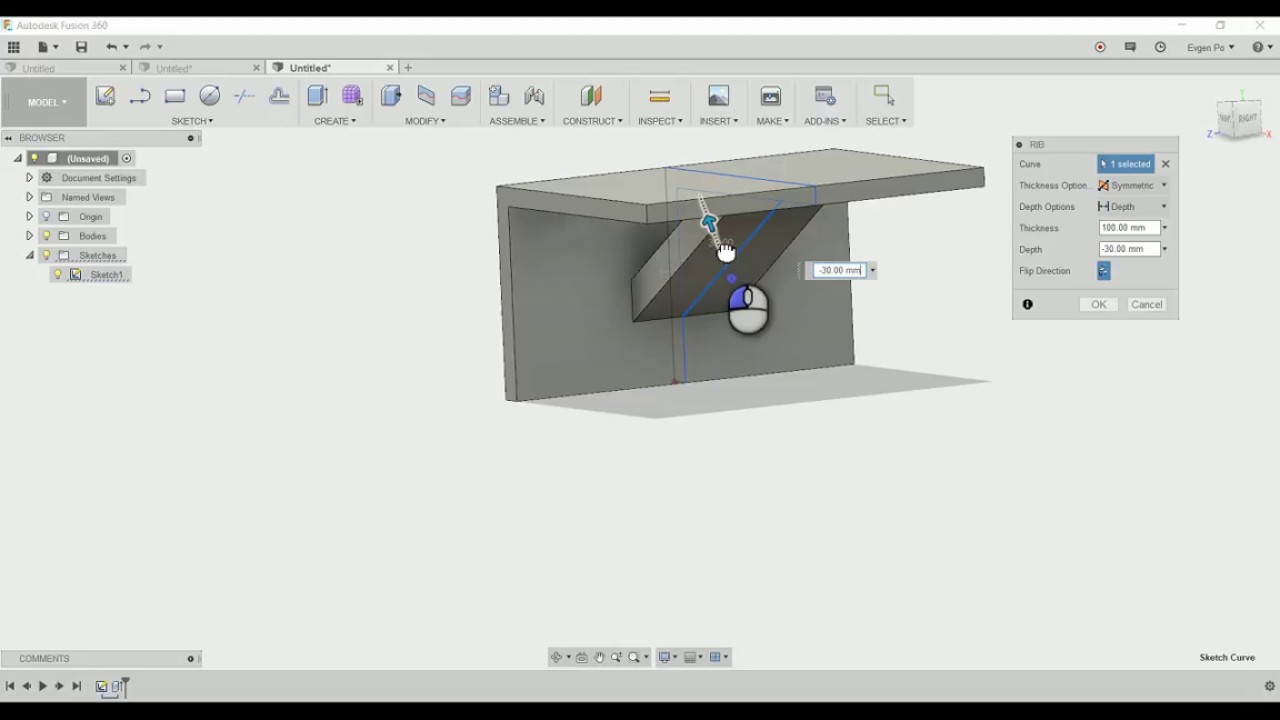Collapse the Sketches folder node
1280x720 pixels.
[29, 255]
